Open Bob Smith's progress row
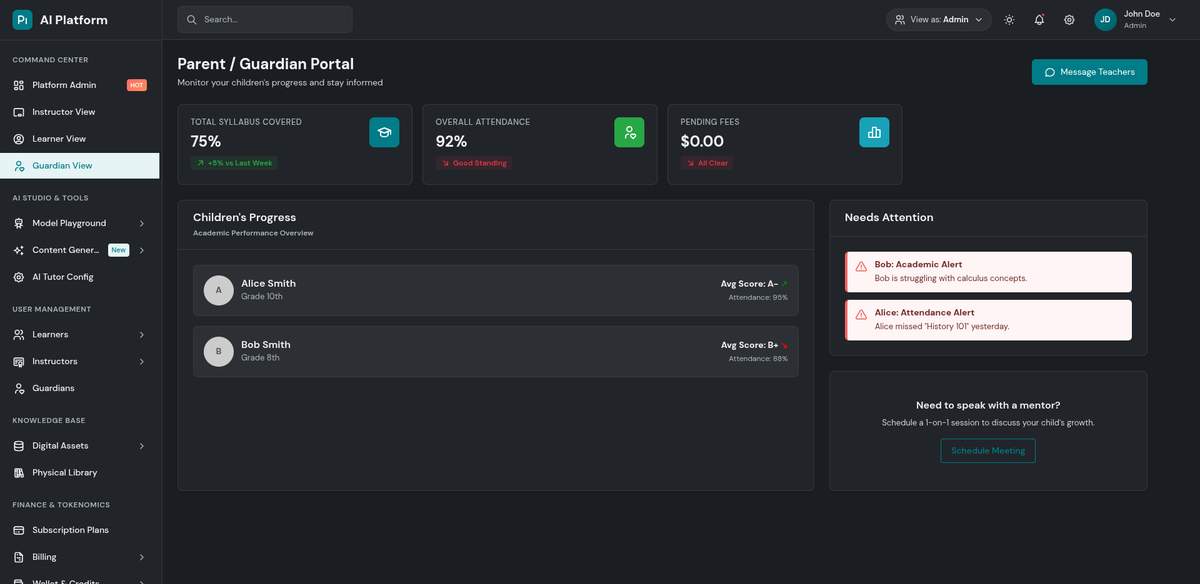1200x584 pixels. tap(495, 351)
